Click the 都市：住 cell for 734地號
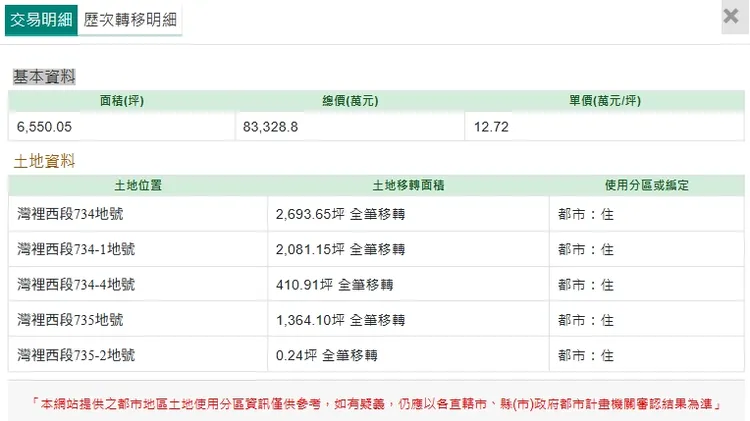 [647, 214]
